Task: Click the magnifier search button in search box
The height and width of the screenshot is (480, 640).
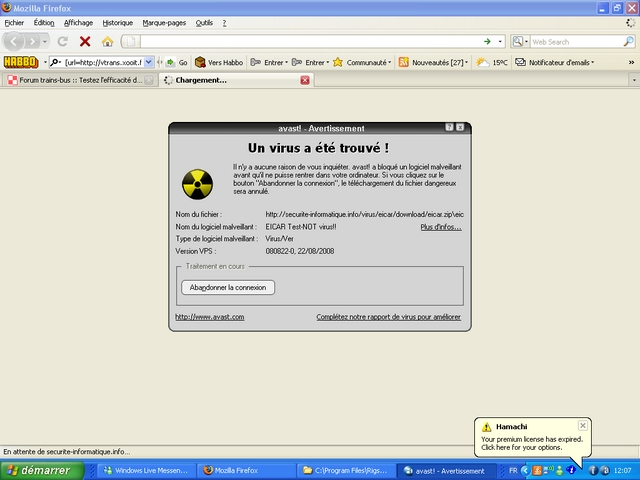Action: coord(629,41)
